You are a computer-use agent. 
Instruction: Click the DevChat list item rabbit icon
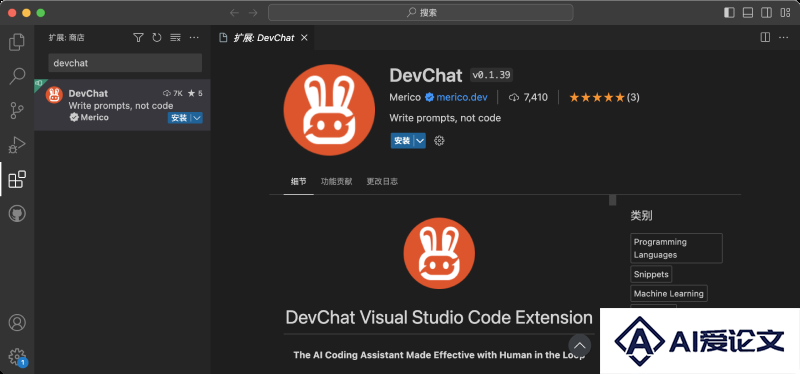(54, 95)
